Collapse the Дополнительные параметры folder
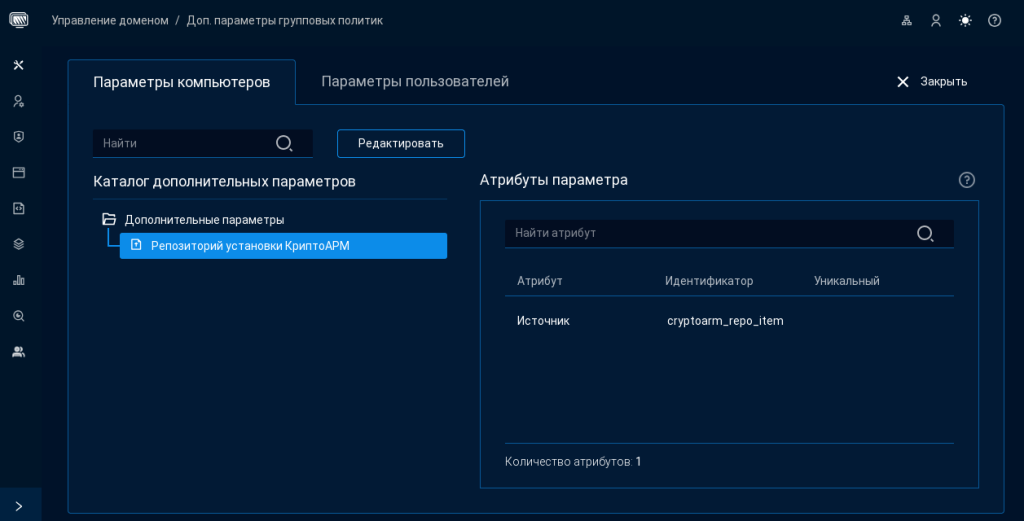Viewport: 1024px width, 521px height. pos(109,219)
